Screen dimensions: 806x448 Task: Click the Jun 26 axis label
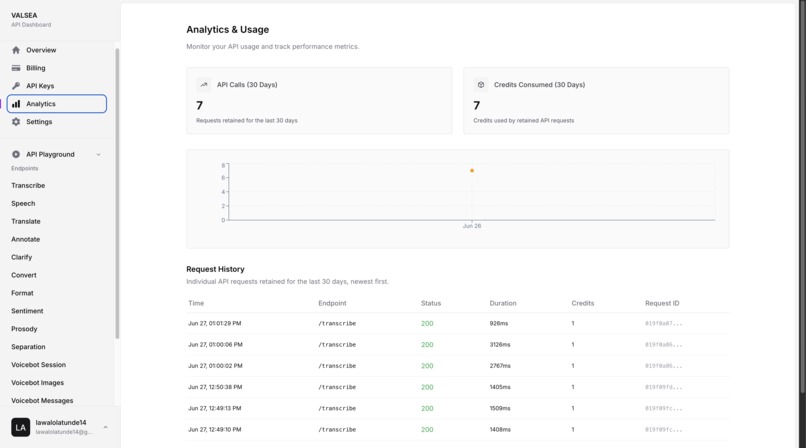point(472,226)
